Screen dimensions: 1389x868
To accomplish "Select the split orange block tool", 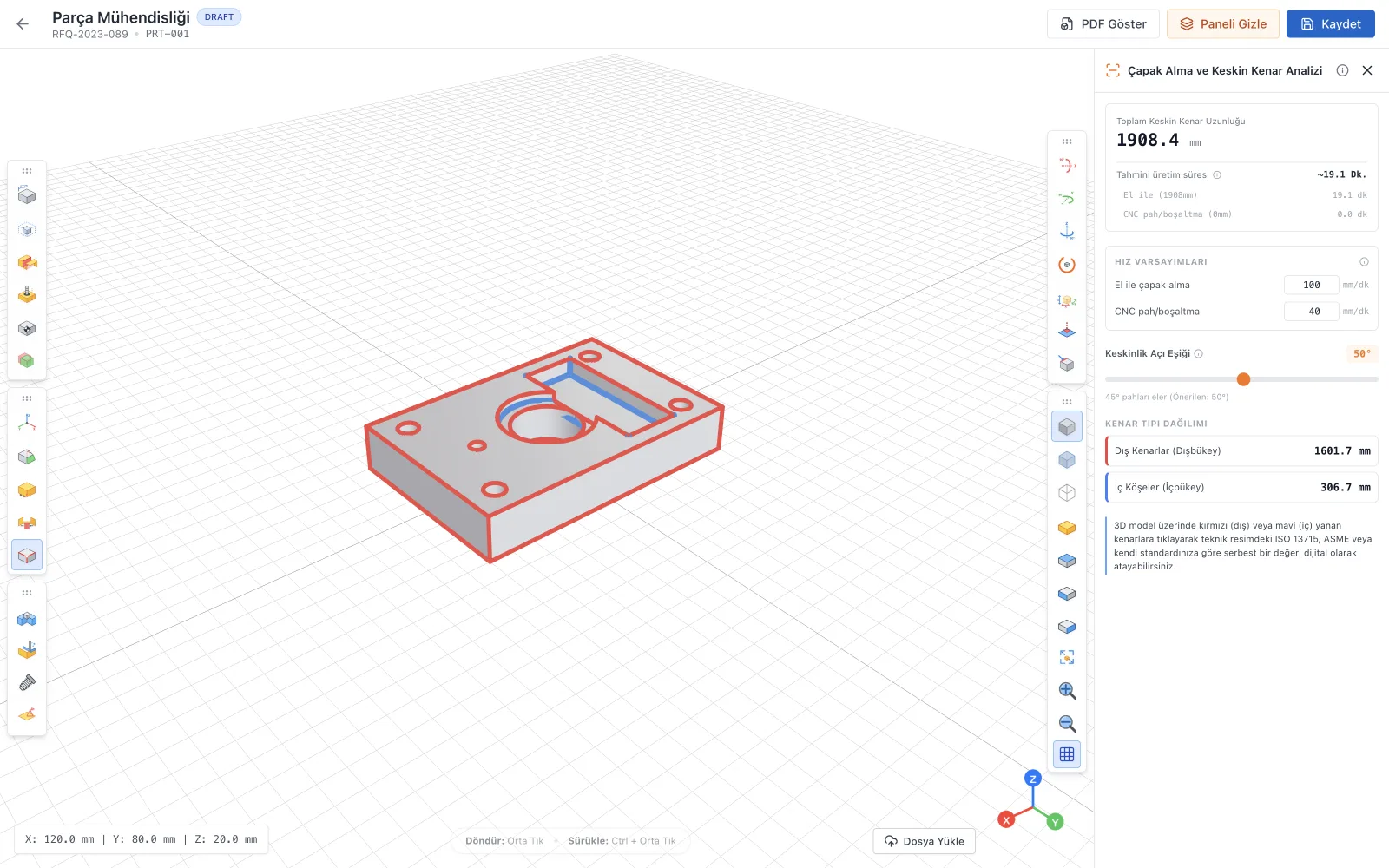I will (27, 523).
